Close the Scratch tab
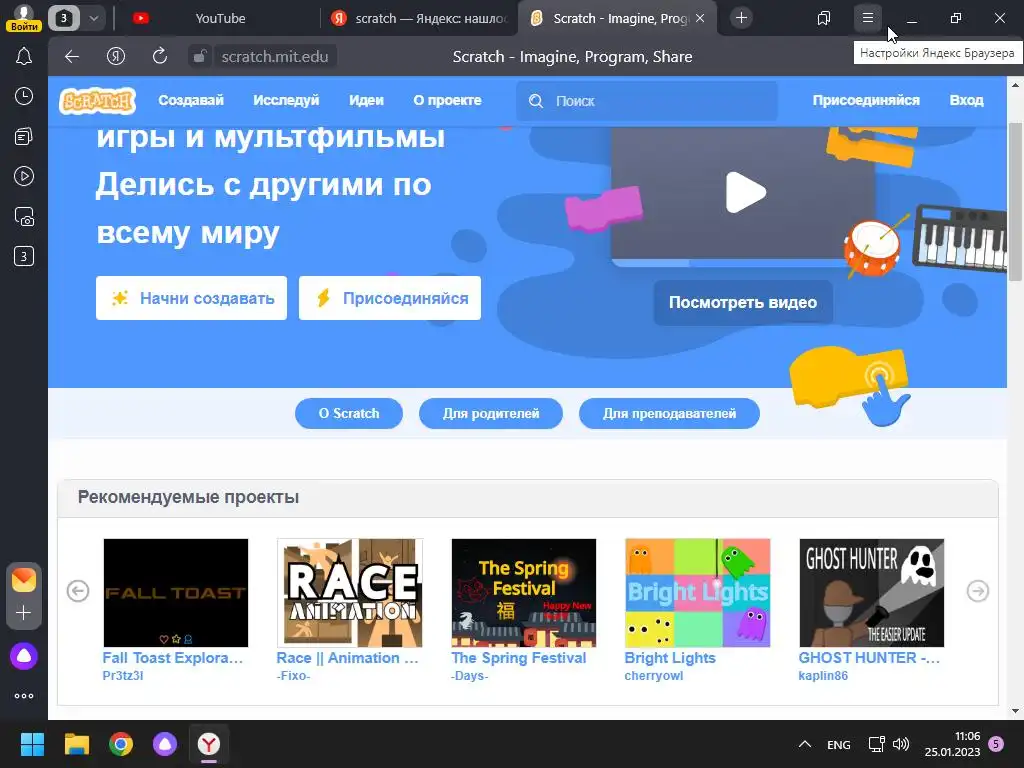Image resolution: width=1024 pixels, height=768 pixels. 700,18
